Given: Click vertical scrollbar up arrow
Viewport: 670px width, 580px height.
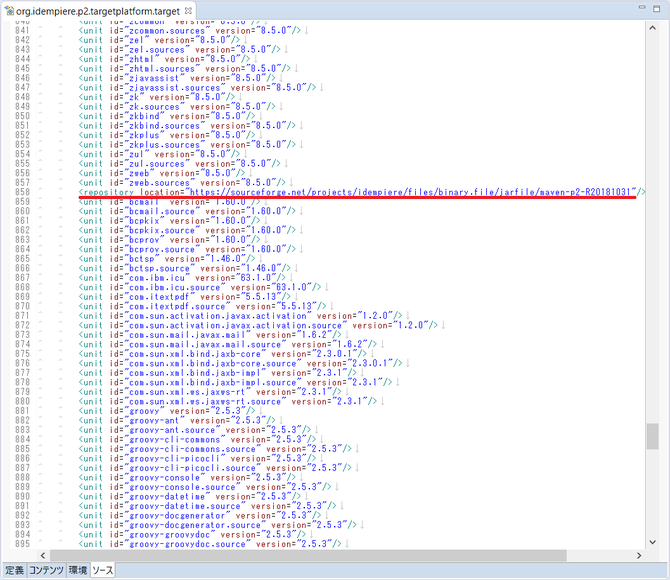Looking at the screenshot, I should point(652,28).
